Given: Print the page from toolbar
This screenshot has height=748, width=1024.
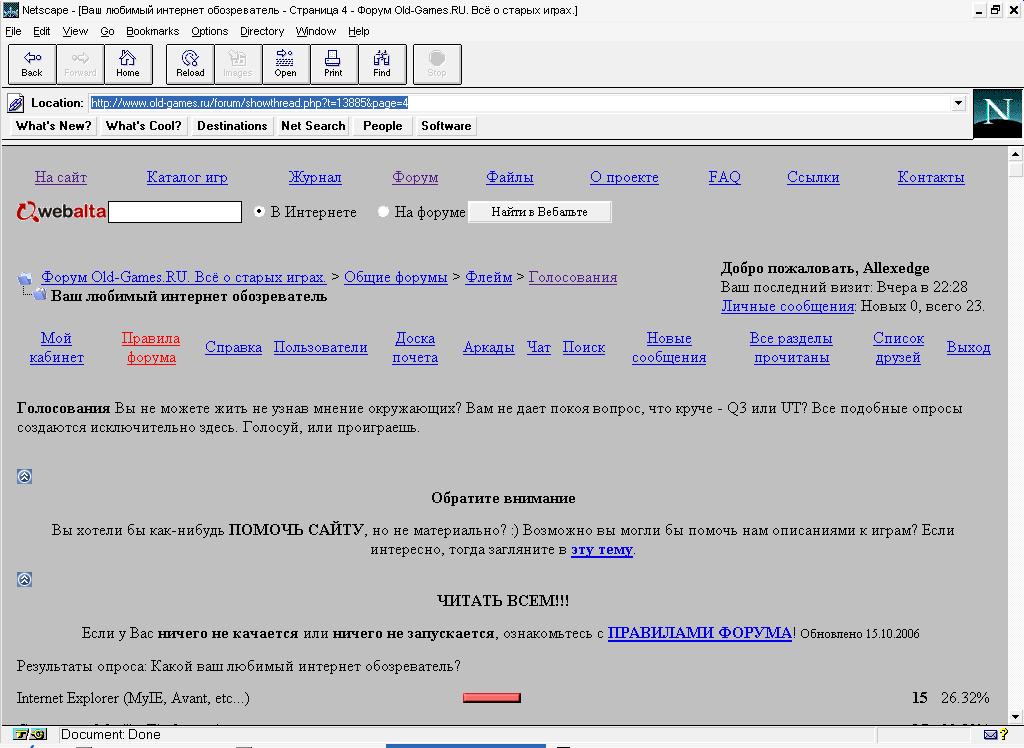Looking at the screenshot, I should [334, 64].
